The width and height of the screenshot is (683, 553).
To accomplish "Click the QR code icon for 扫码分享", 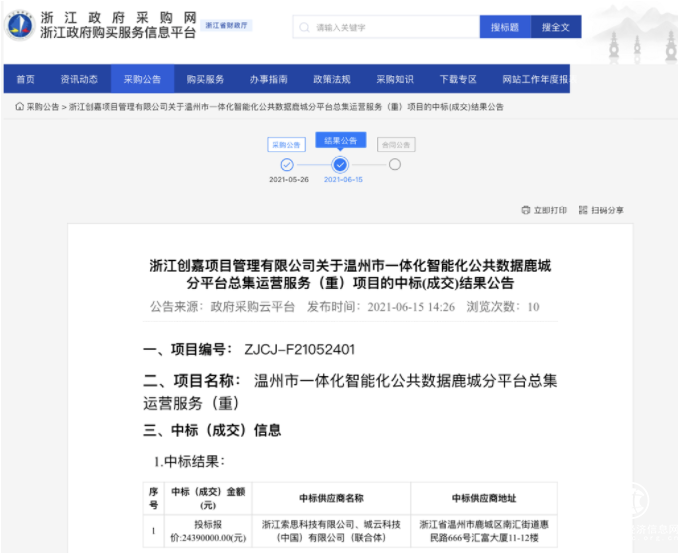I will (x=583, y=210).
